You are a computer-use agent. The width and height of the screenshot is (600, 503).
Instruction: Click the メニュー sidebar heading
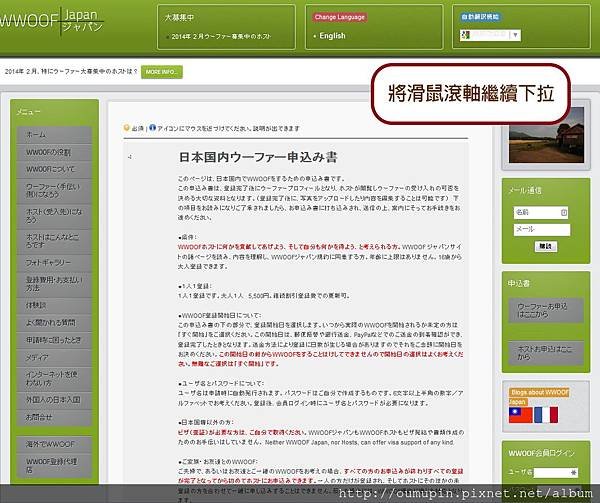(x=28, y=112)
